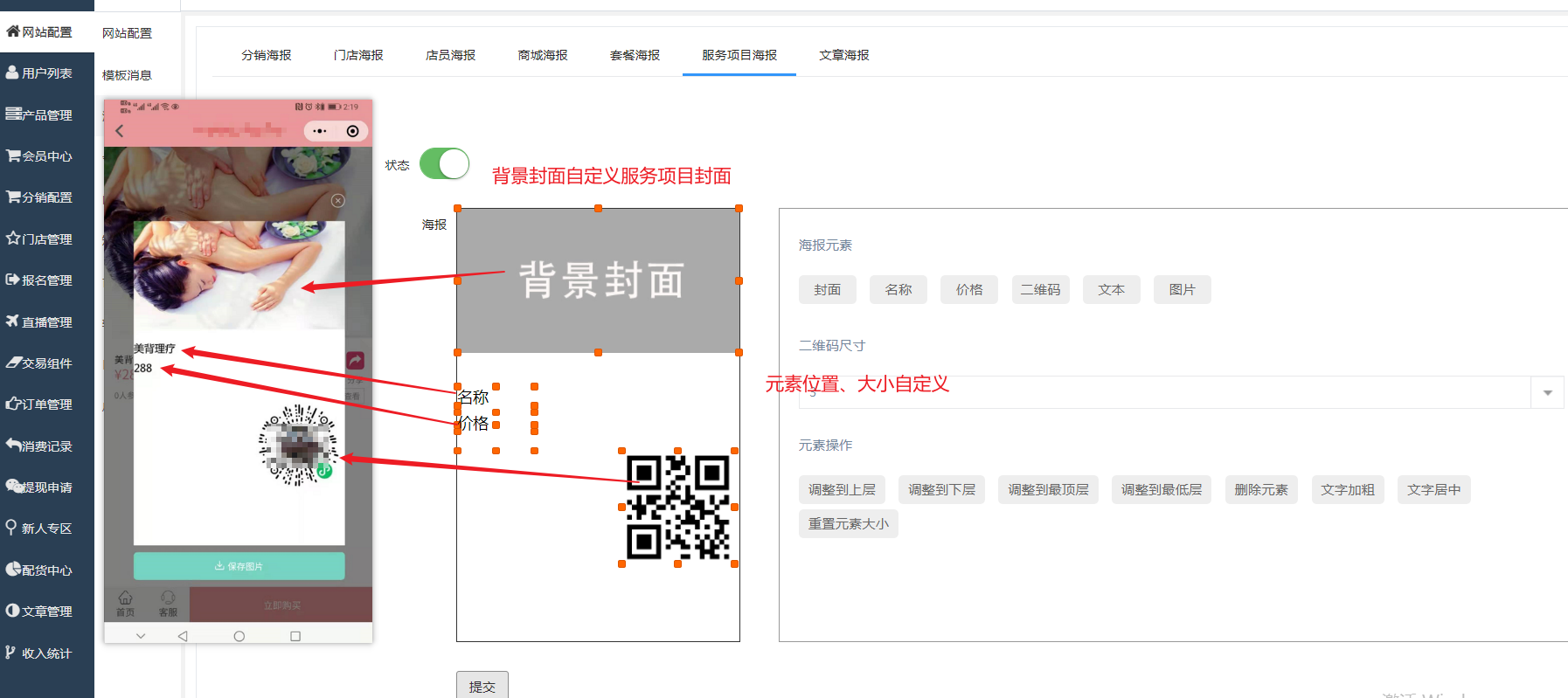Click the red share icon in phone preview
This screenshot has width=1568, height=698.
coord(355,360)
